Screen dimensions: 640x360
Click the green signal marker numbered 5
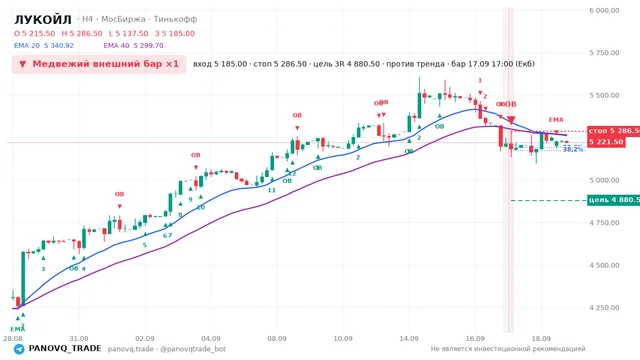[x=144, y=245]
